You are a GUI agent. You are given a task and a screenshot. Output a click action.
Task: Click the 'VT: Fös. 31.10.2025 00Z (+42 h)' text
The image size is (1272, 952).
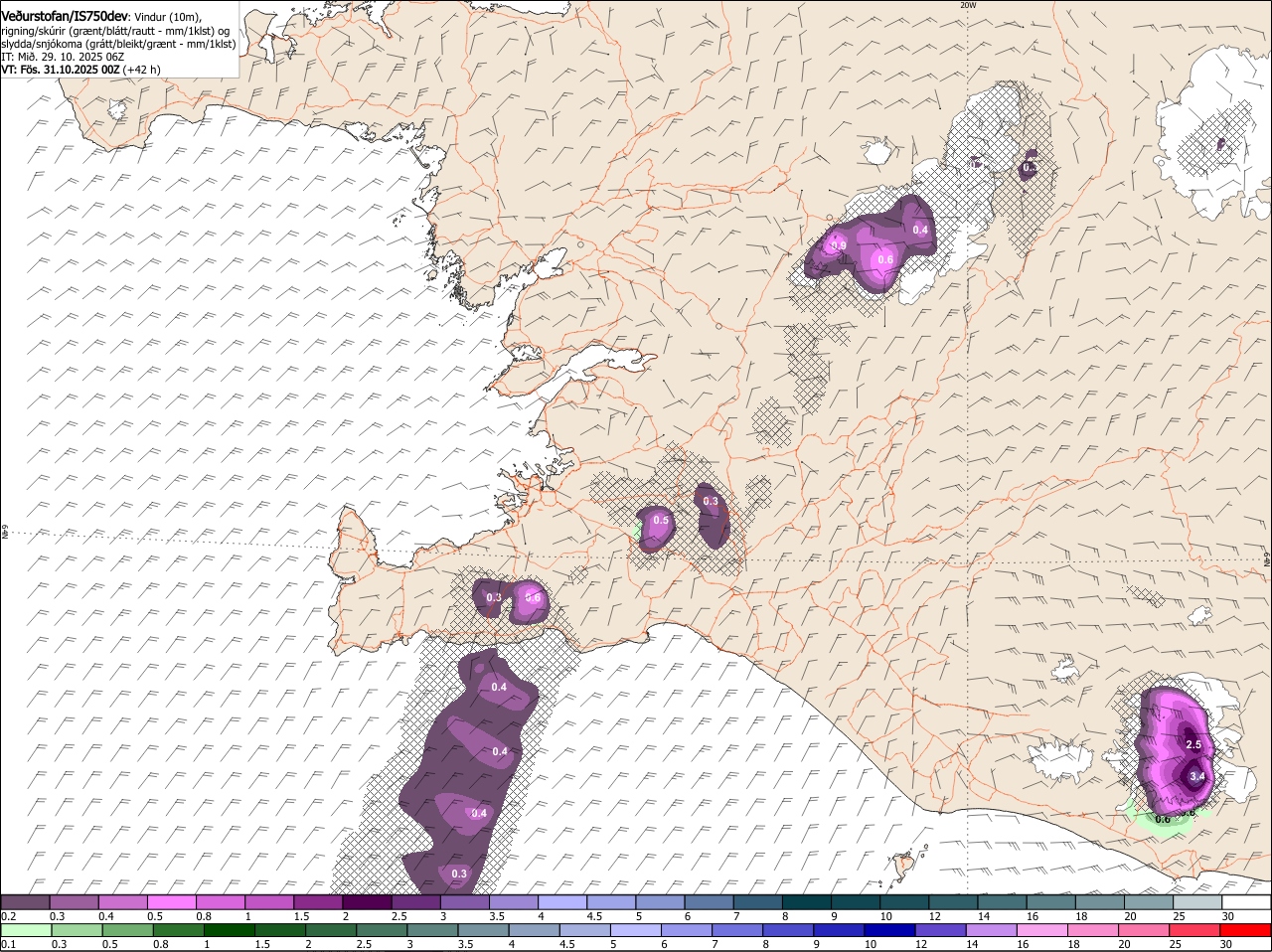click(80, 70)
